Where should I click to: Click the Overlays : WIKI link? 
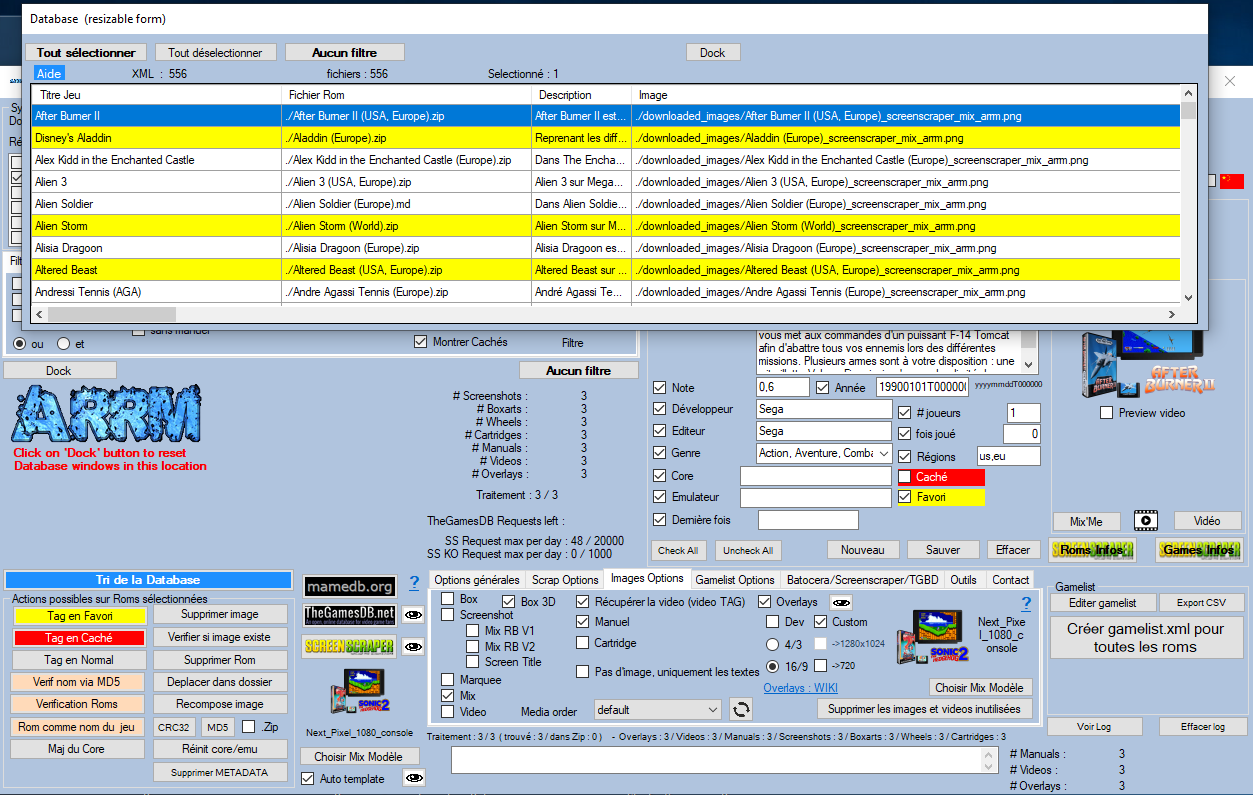800,688
